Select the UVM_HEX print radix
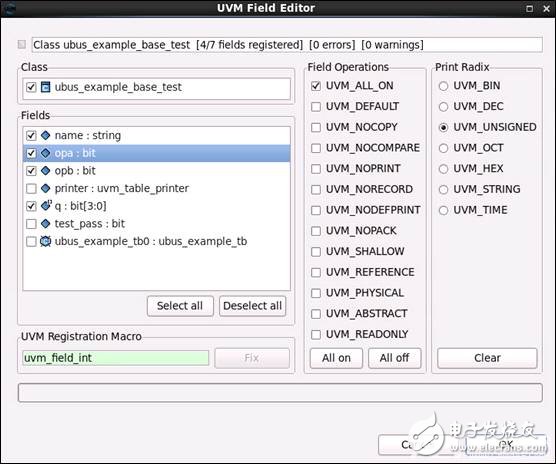The width and height of the screenshot is (556, 464). (x=443, y=169)
